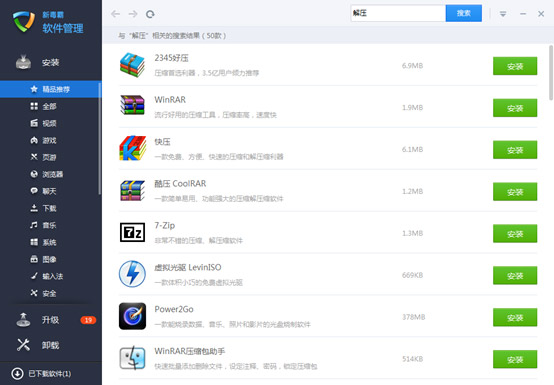The width and height of the screenshot is (554, 385).
Task: Click the back navigation arrow
Action: click(x=115, y=14)
